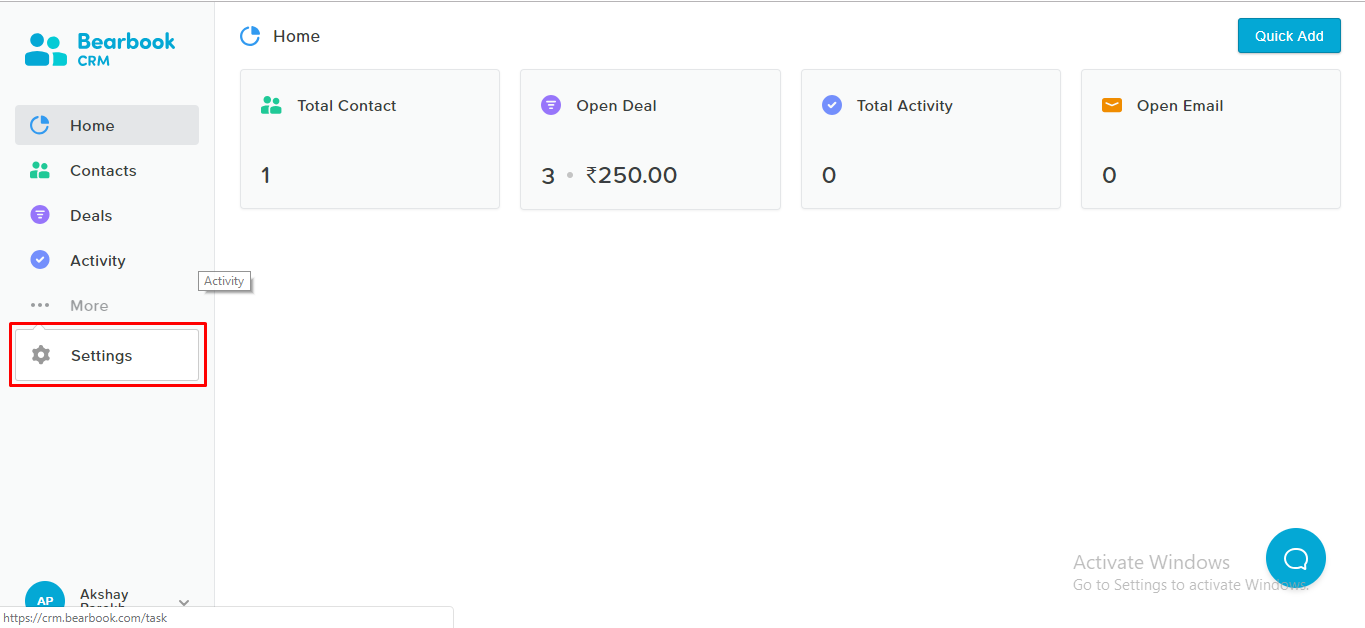Click the Total Activity card
Image resolution: width=1365 pixels, height=628 pixels.
coord(930,140)
